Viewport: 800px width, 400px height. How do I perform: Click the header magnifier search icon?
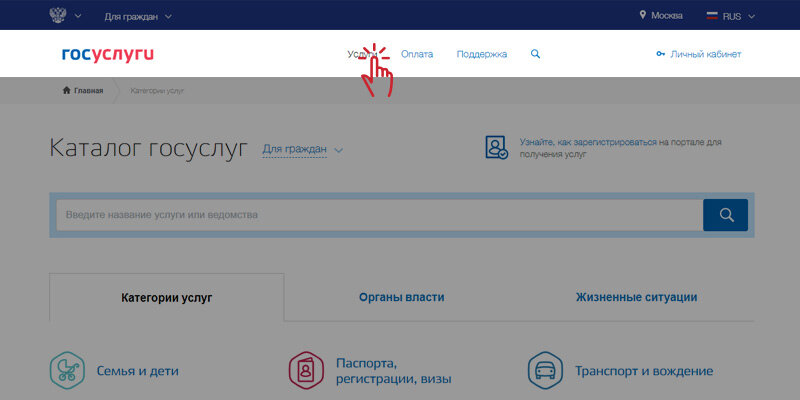pos(535,54)
